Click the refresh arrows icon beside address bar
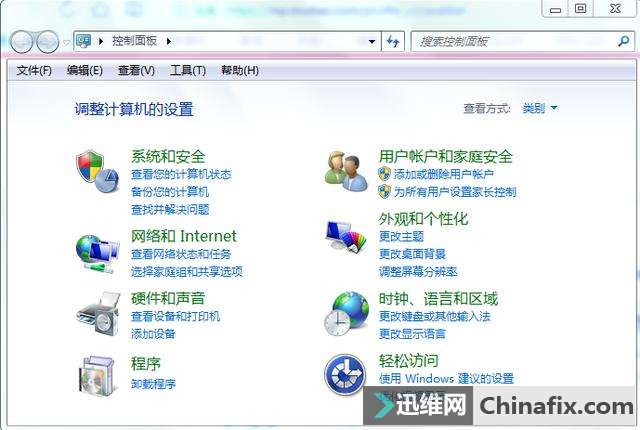Viewport: 640px width, 430px height. click(x=393, y=41)
